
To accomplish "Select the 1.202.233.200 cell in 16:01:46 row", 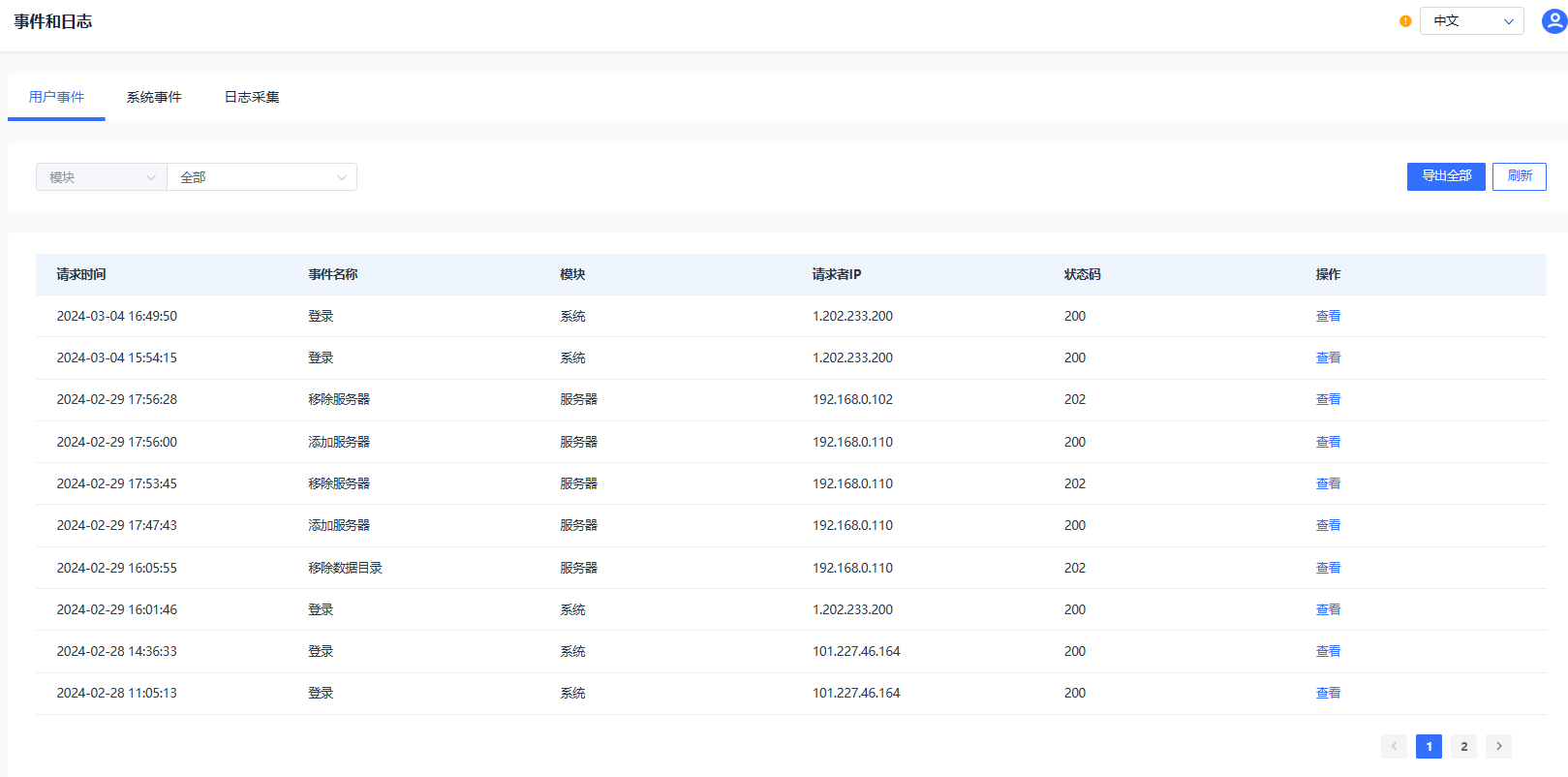I will pos(852,609).
